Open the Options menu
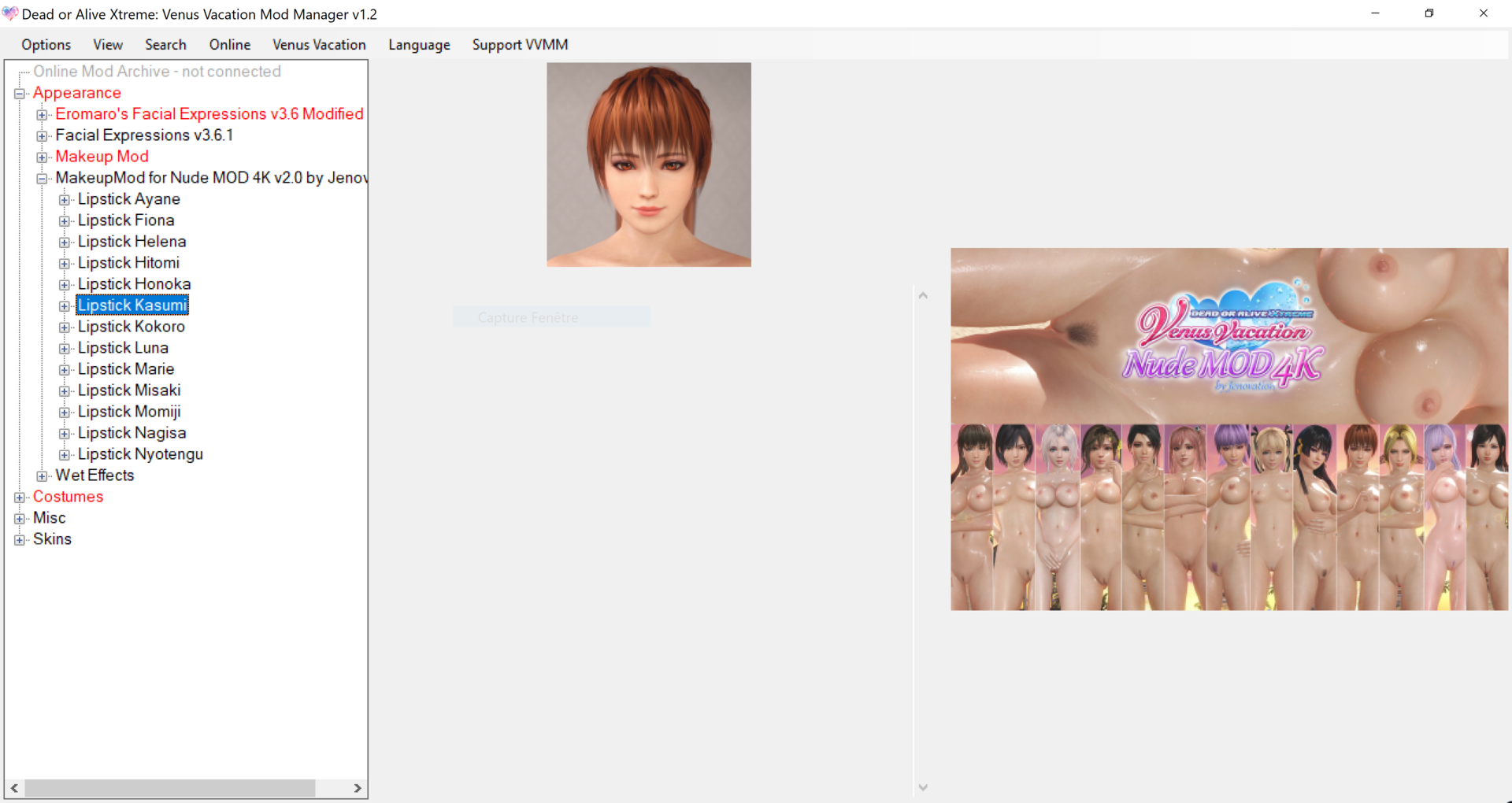This screenshot has height=803, width=1512. [46, 45]
